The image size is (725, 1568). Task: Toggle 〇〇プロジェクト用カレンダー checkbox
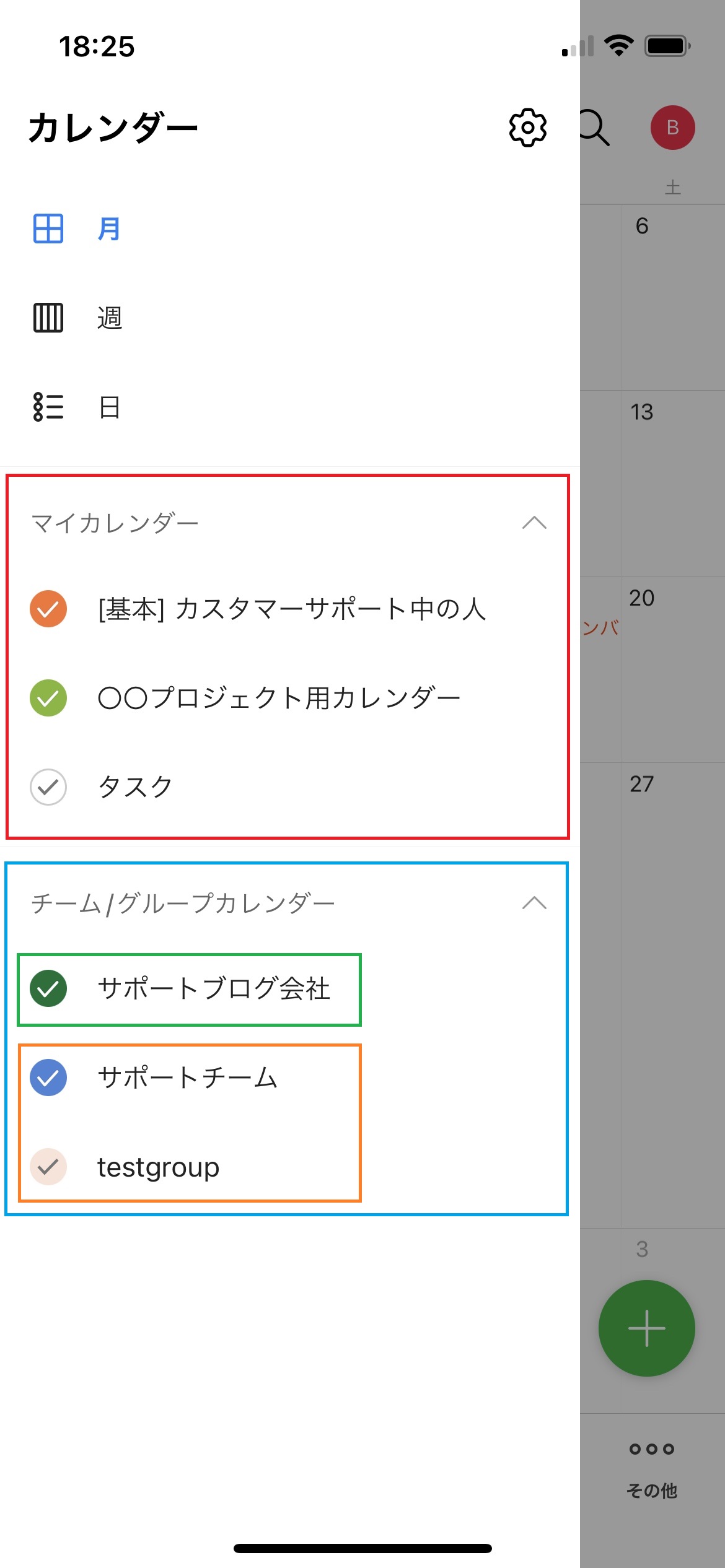(x=48, y=698)
